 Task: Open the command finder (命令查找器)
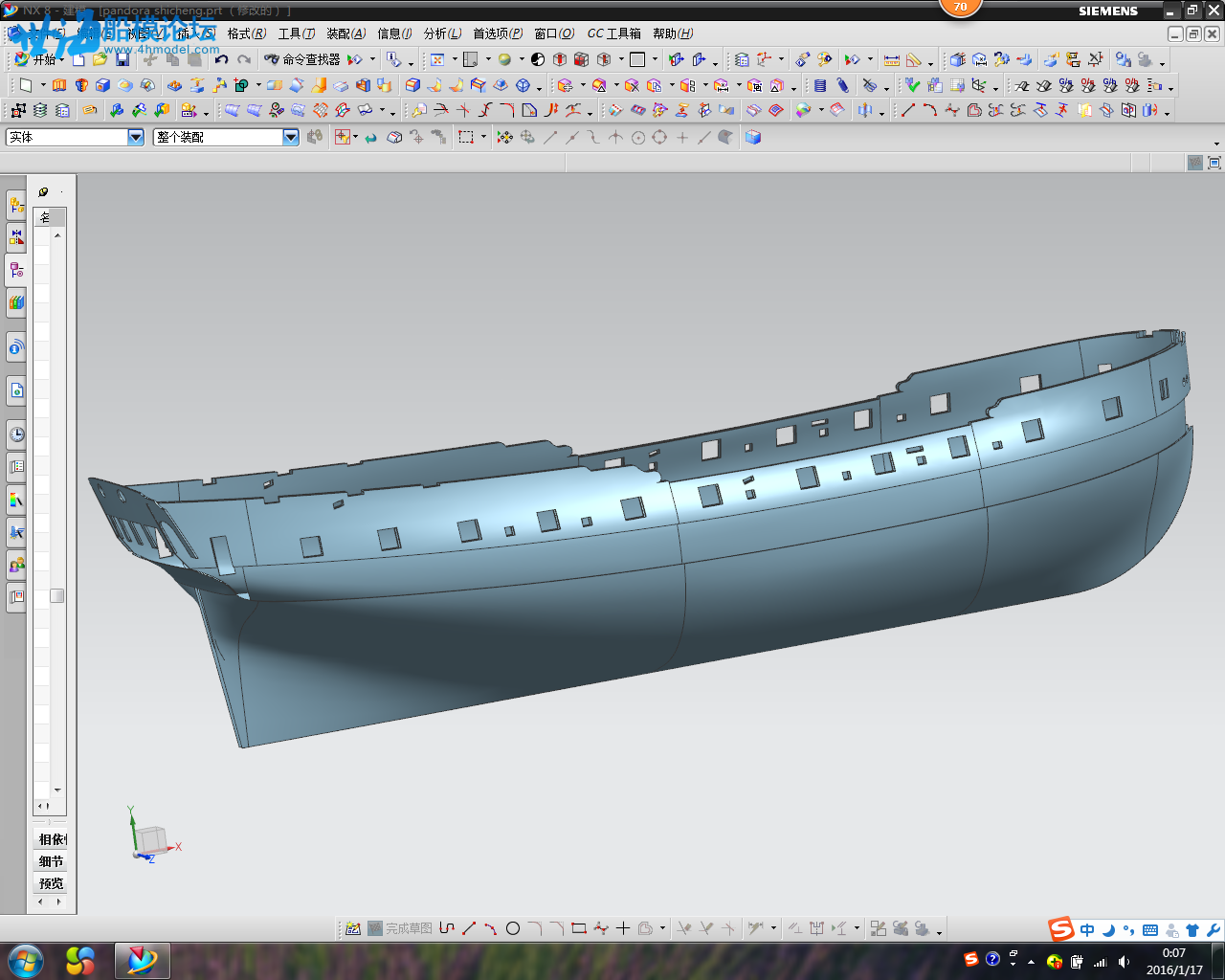(301, 59)
